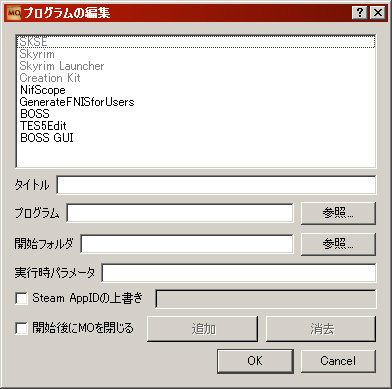Screen dimensions: 392x389
Task: Focus the プログラム path field
Action: 180,213
